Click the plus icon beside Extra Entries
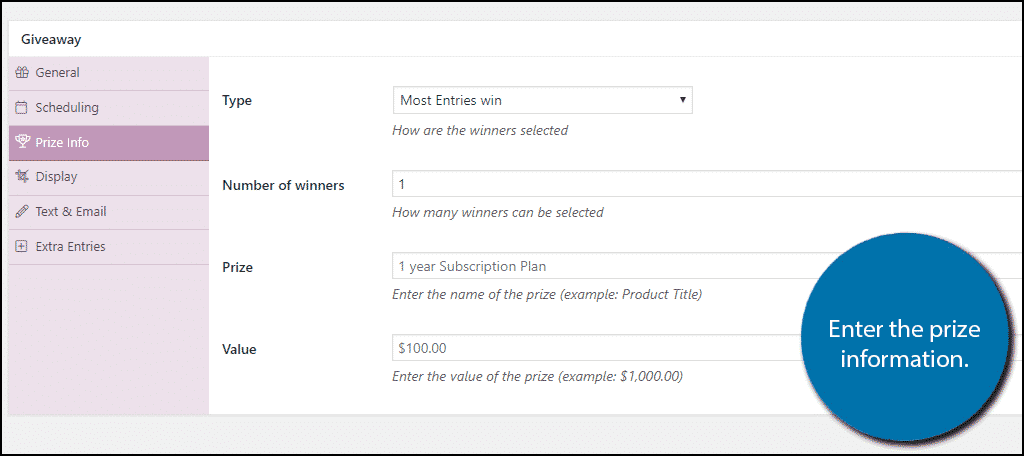1024x456 pixels. [x=22, y=247]
